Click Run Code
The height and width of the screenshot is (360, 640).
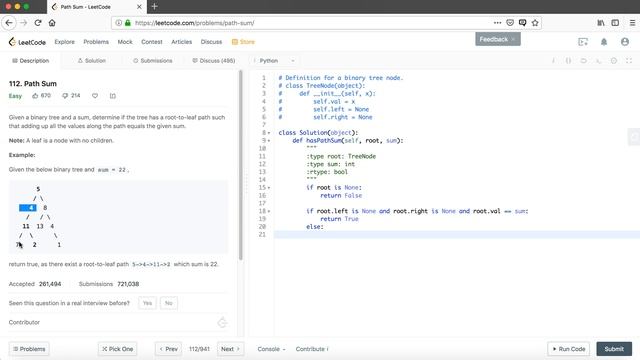coord(569,349)
